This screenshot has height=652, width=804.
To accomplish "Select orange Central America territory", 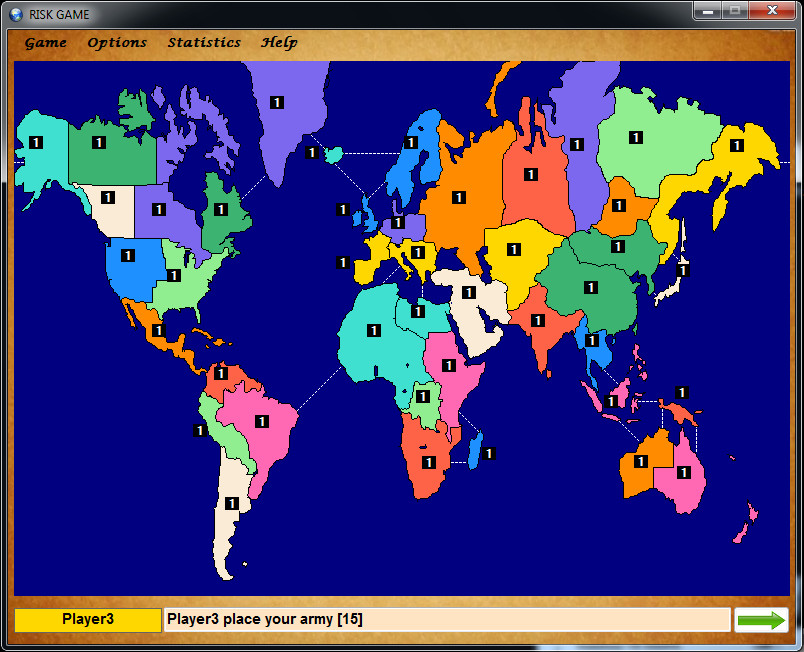I will pyautogui.click(x=158, y=331).
